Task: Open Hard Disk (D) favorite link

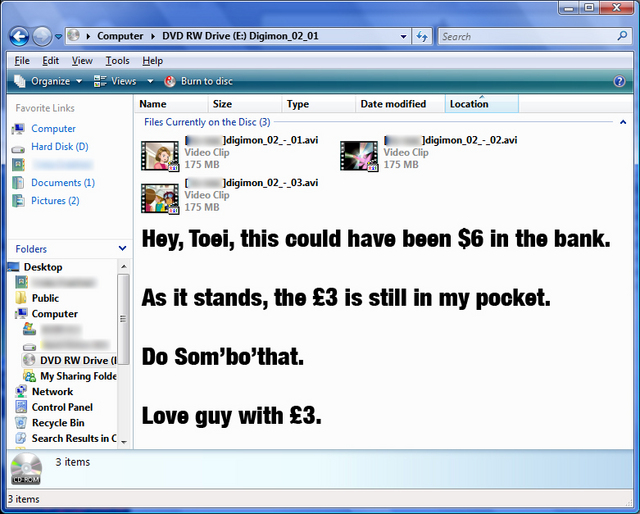Action: (60, 147)
